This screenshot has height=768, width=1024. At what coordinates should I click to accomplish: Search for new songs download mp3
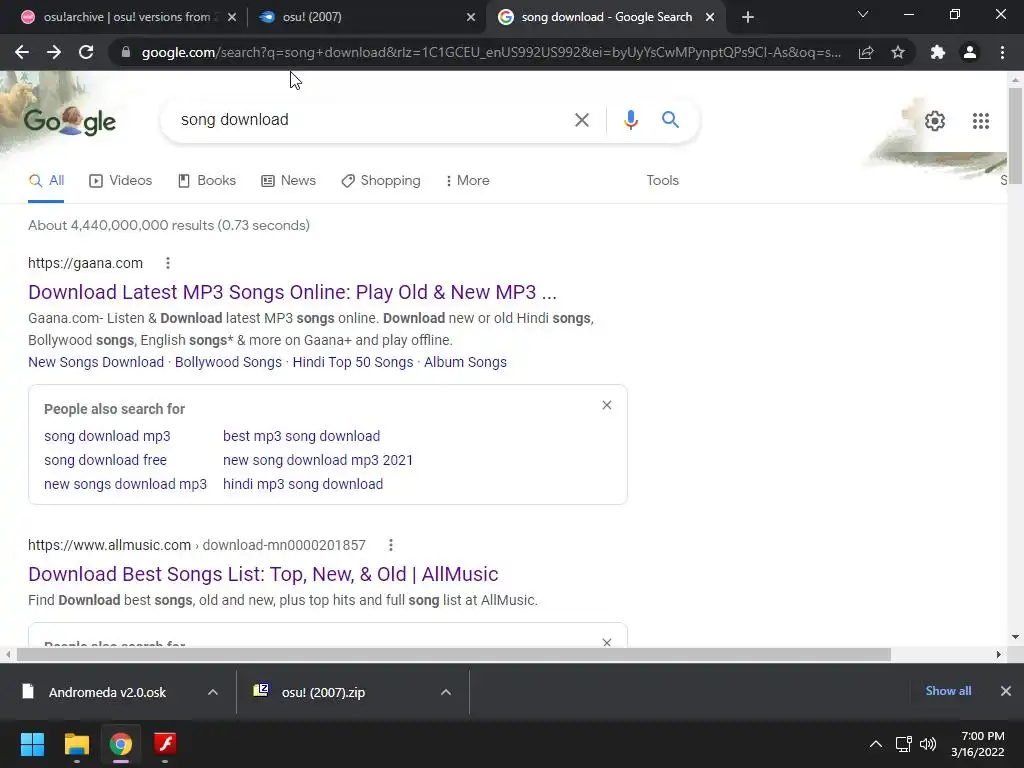coord(125,485)
